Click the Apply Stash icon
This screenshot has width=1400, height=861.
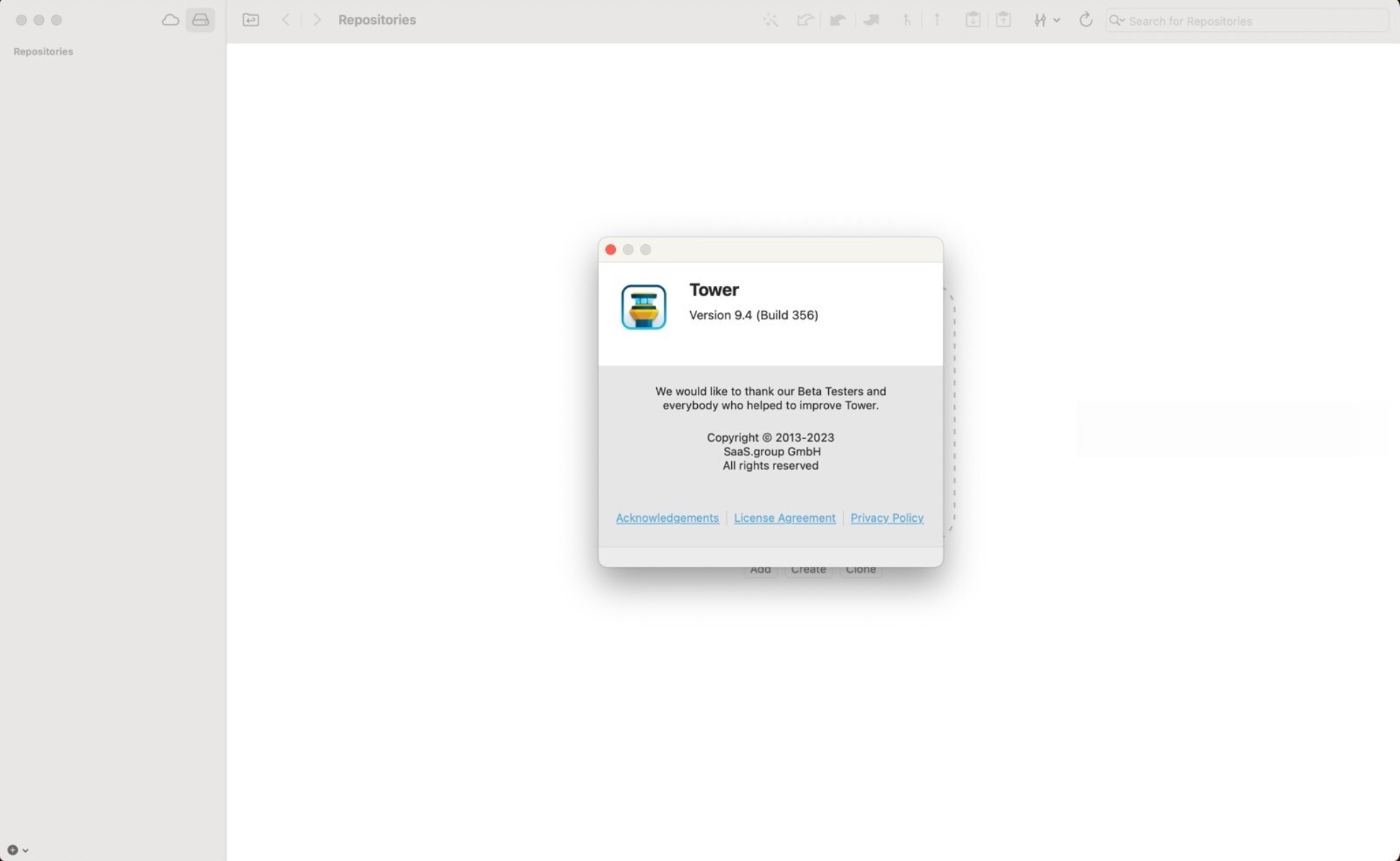[x=1004, y=20]
